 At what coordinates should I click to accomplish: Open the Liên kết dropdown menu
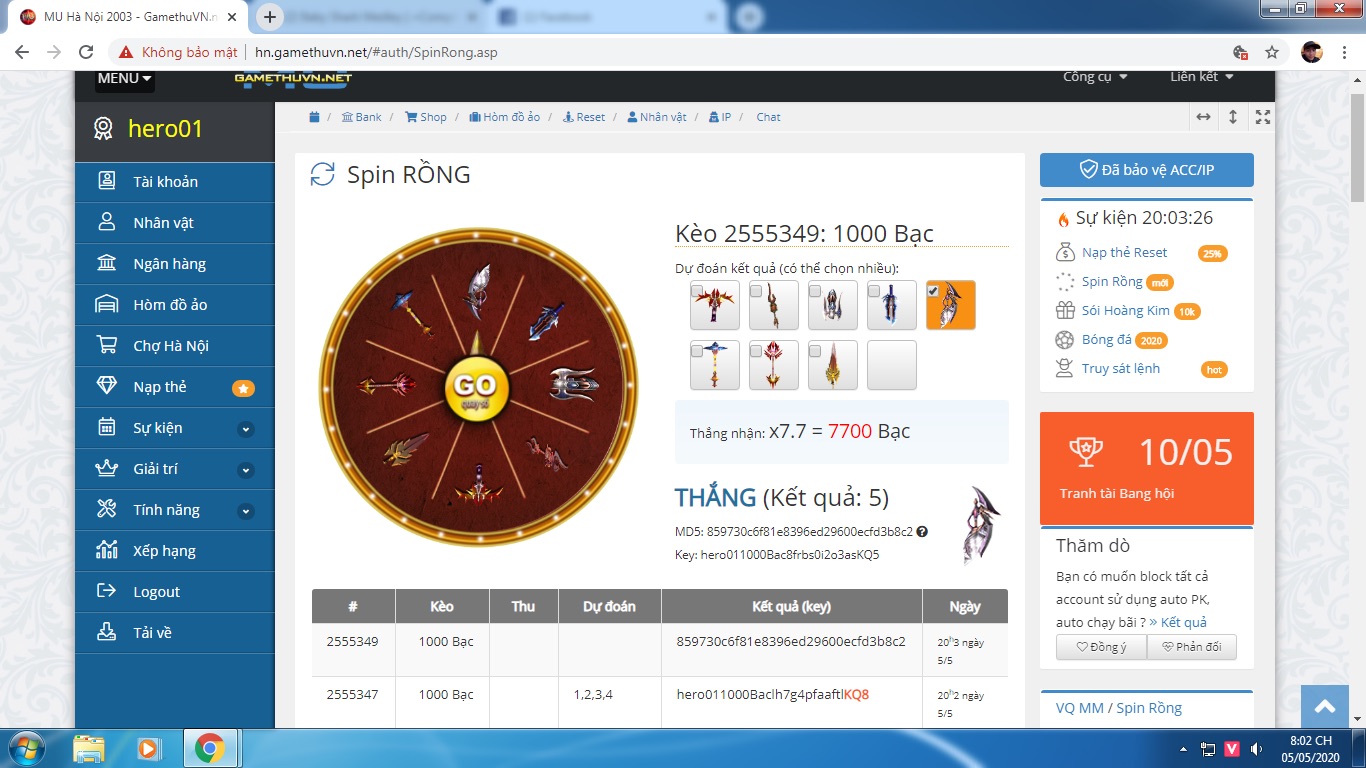(x=1201, y=77)
